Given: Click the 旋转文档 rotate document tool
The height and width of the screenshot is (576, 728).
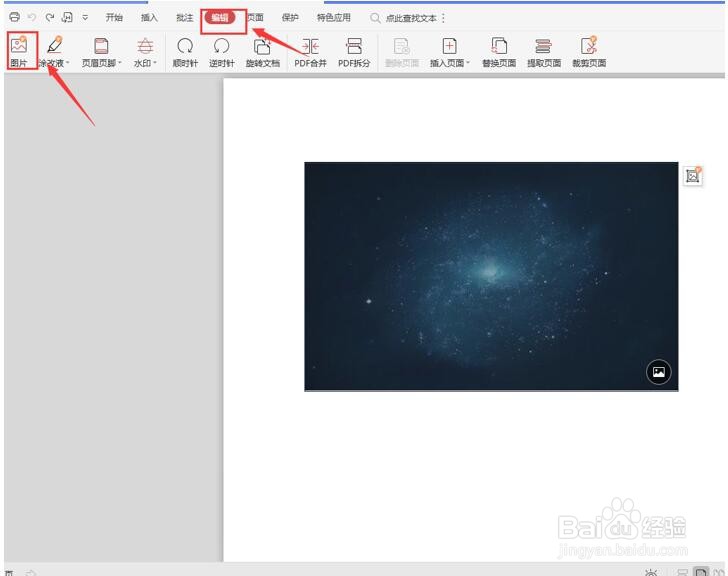Looking at the screenshot, I should click(262, 52).
